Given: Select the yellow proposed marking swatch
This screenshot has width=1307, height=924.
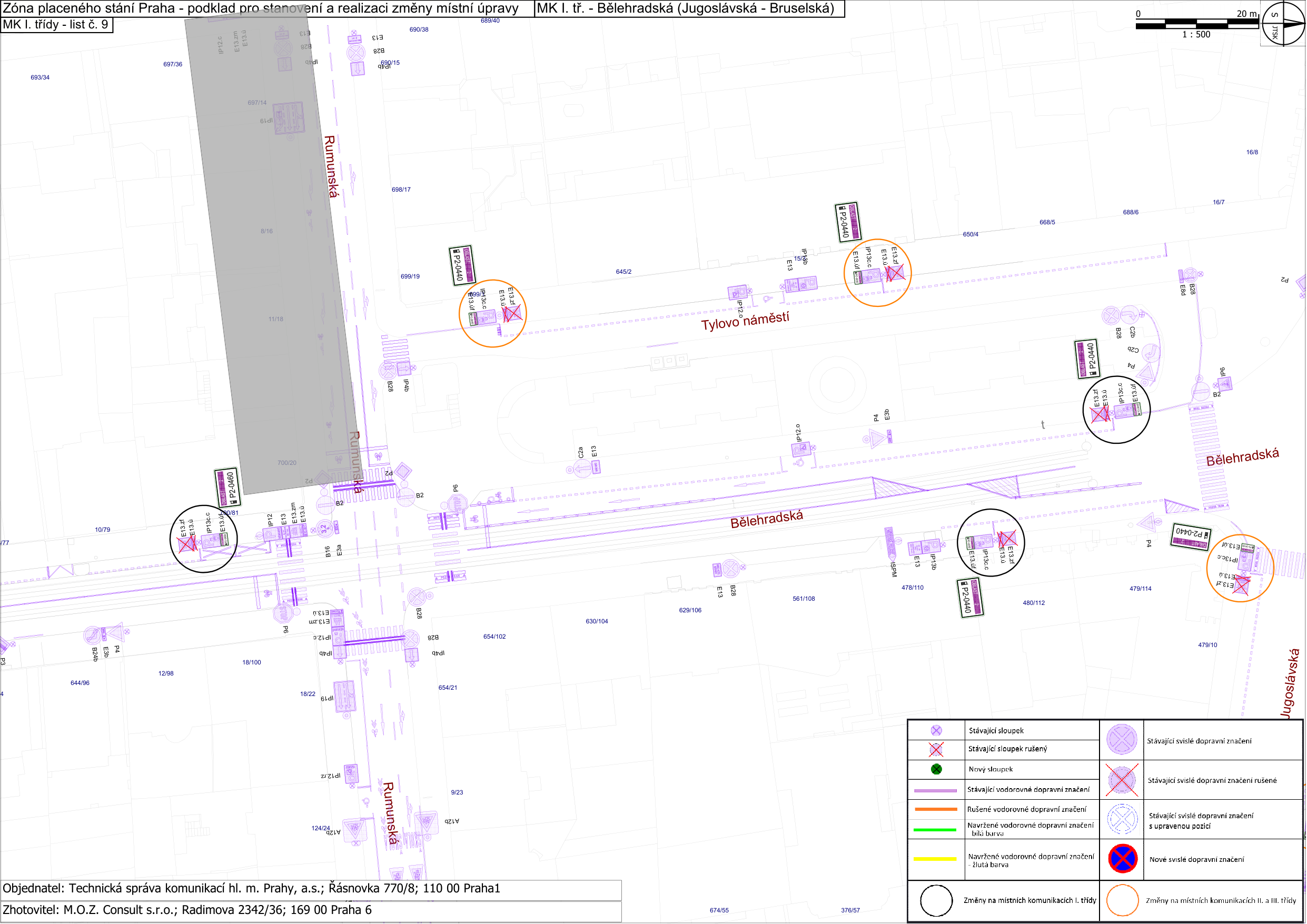Looking at the screenshot, I should tap(935, 859).
